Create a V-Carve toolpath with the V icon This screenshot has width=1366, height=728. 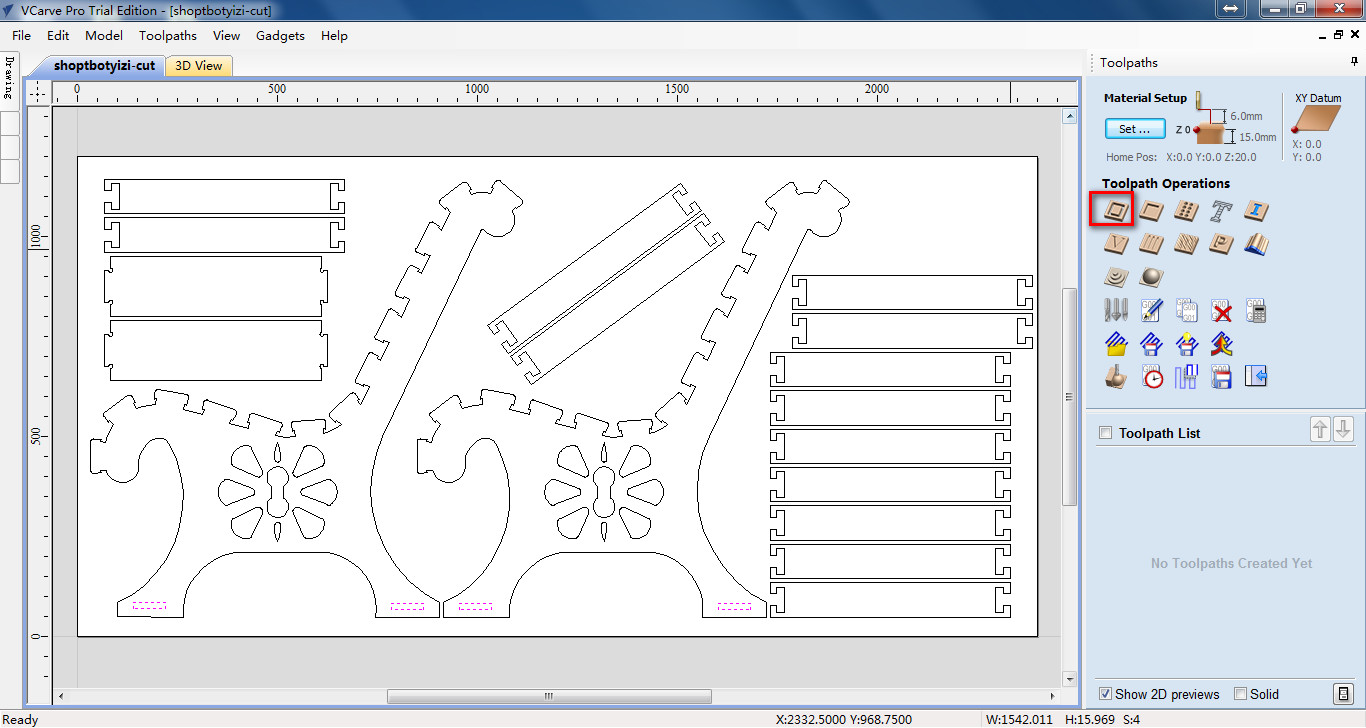pos(1115,244)
